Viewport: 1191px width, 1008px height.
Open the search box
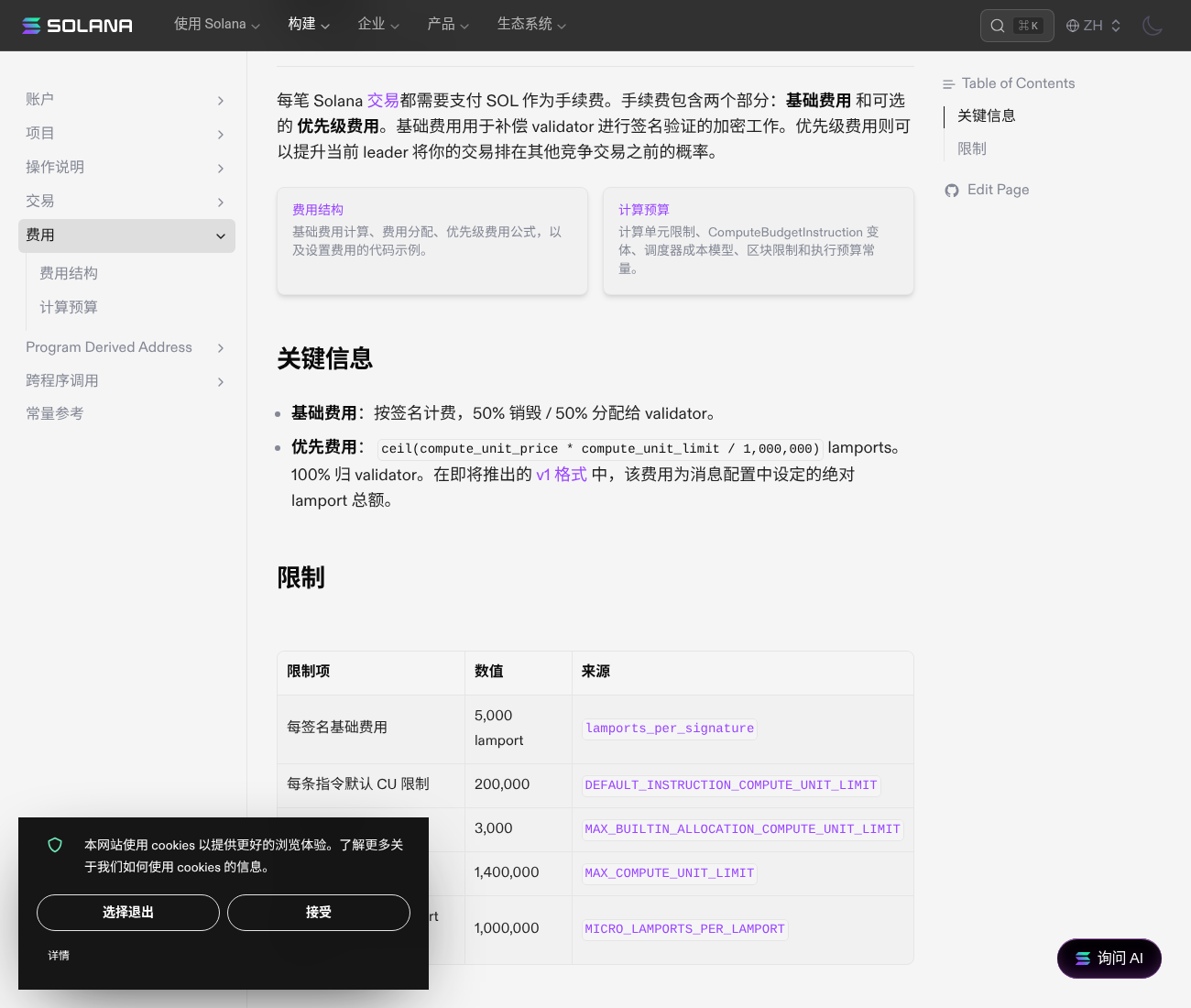click(1017, 26)
